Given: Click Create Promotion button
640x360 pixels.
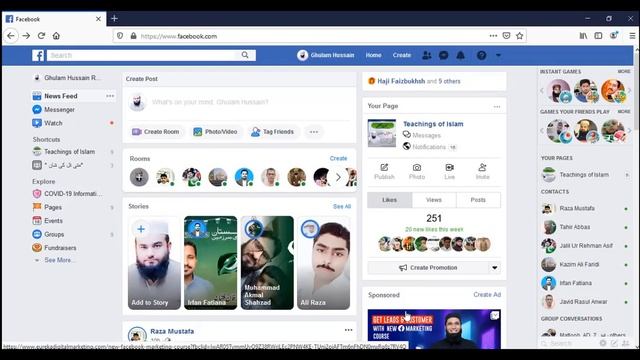Looking at the screenshot, I should point(428,268).
